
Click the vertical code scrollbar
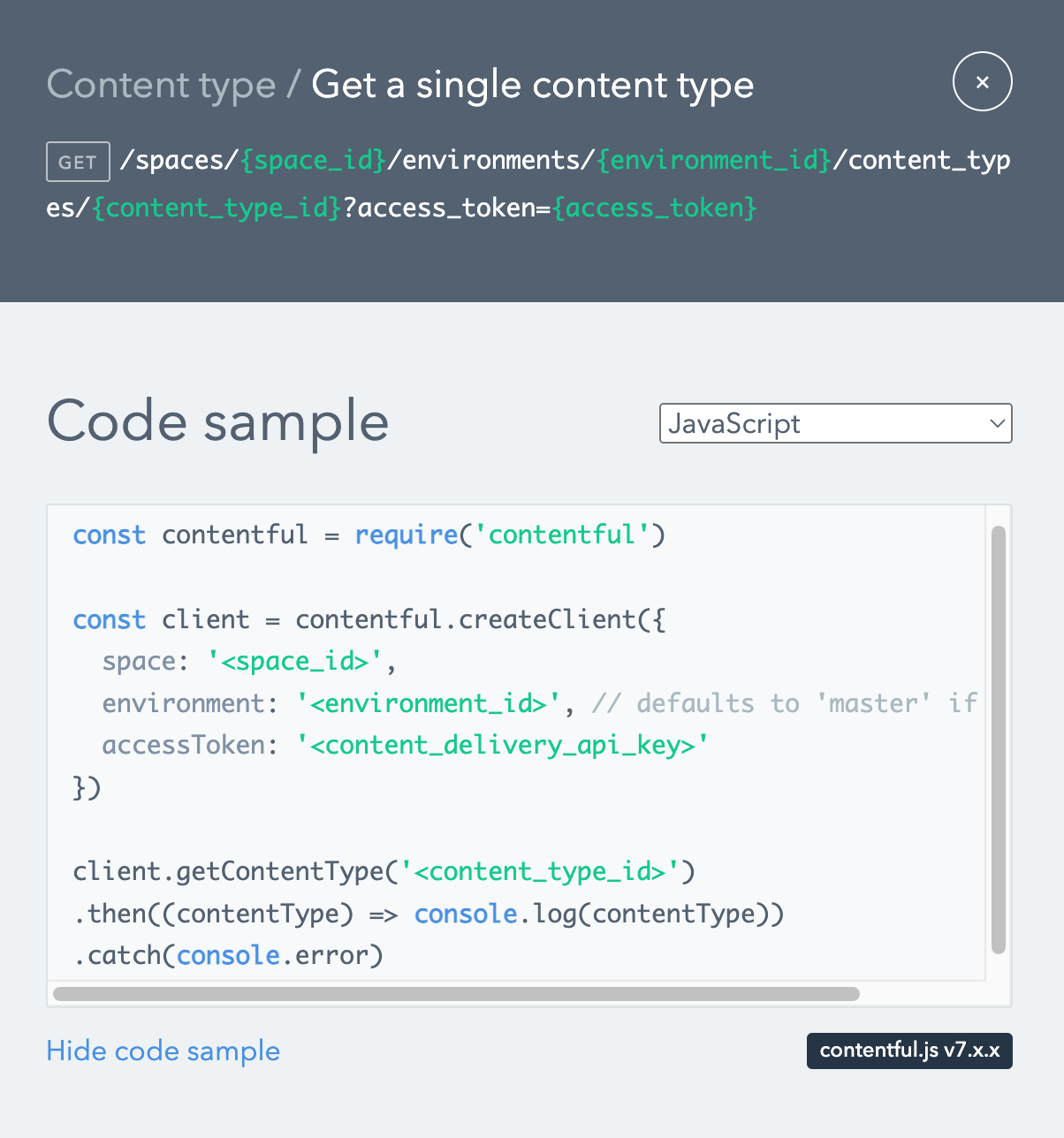pyautogui.click(x=999, y=740)
